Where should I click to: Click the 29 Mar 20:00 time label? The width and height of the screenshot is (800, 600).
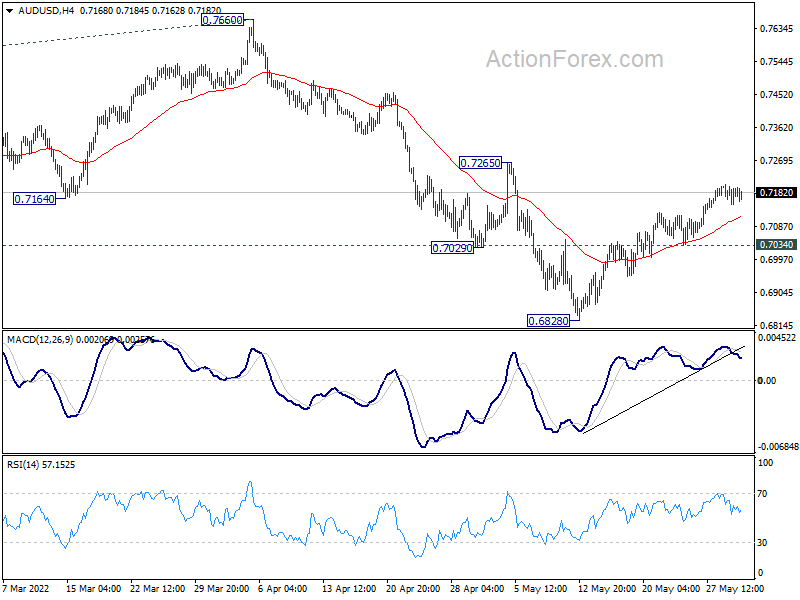222,589
